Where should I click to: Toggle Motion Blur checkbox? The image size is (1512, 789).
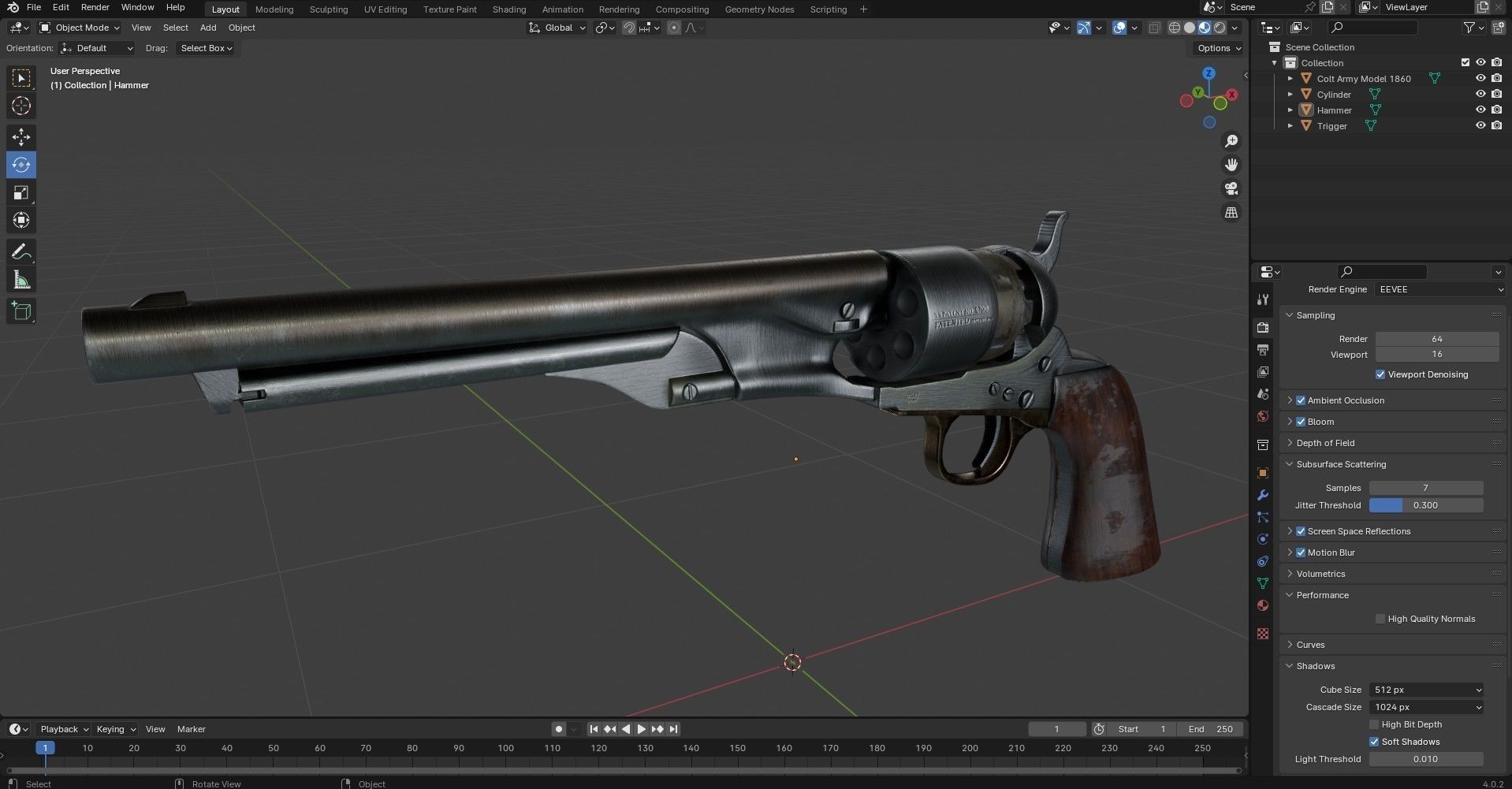[x=1301, y=553]
